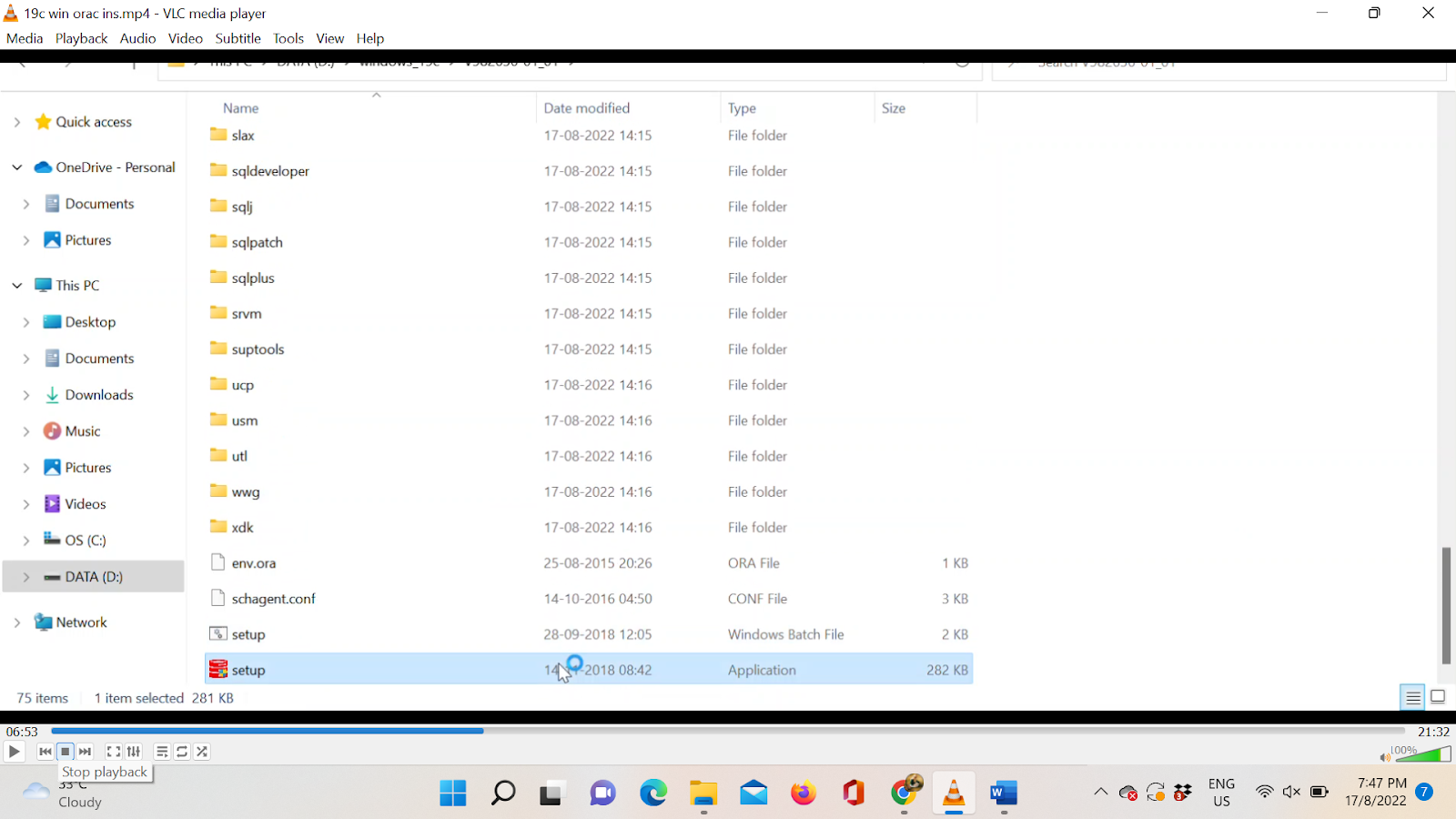
Task: Open Microsoft Office from taskbar
Action: point(854,794)
